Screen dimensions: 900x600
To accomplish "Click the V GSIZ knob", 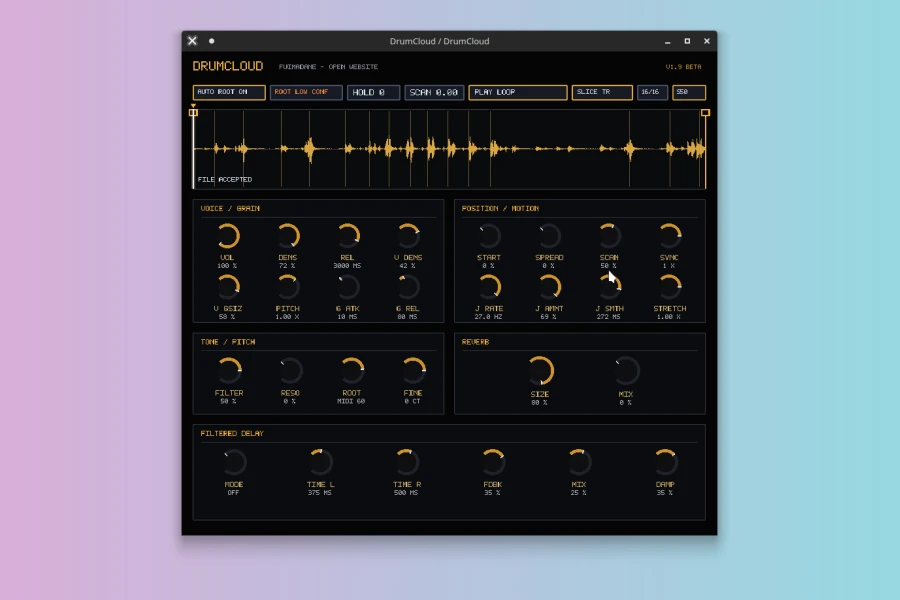I will pos(228,287).
